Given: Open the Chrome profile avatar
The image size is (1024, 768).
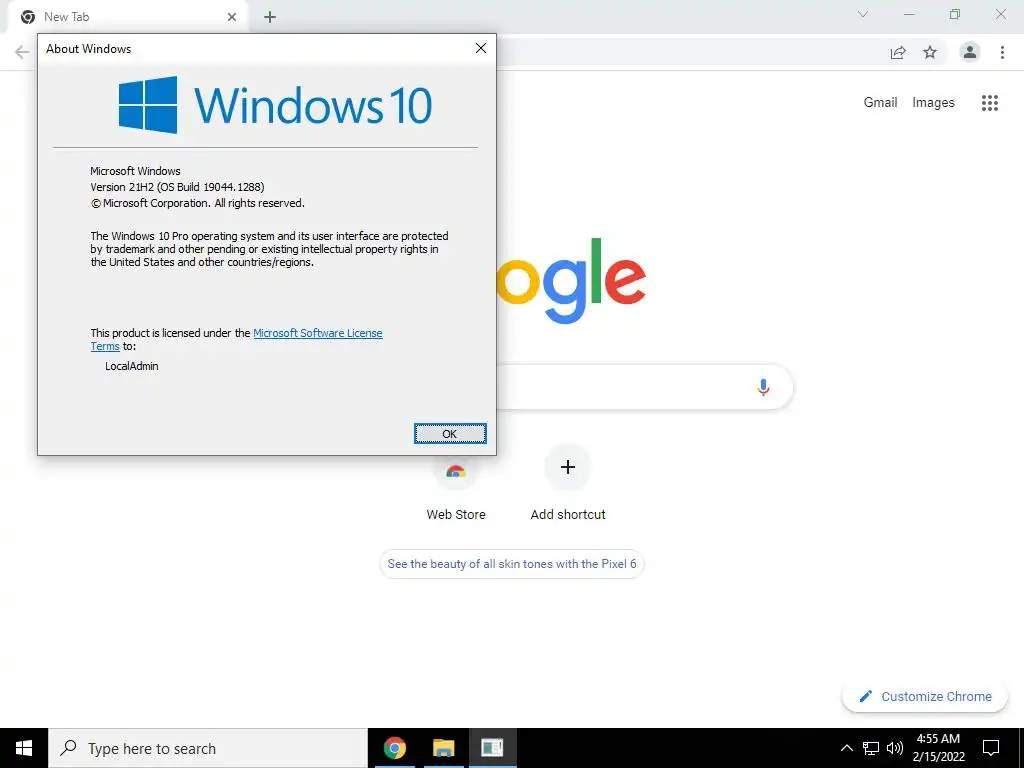Looking at the screenshot, I should 970,52.
